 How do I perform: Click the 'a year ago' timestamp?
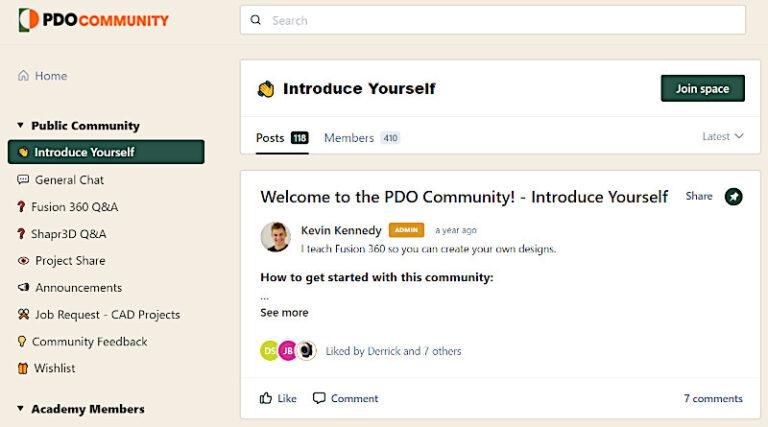tap(456, 230)
